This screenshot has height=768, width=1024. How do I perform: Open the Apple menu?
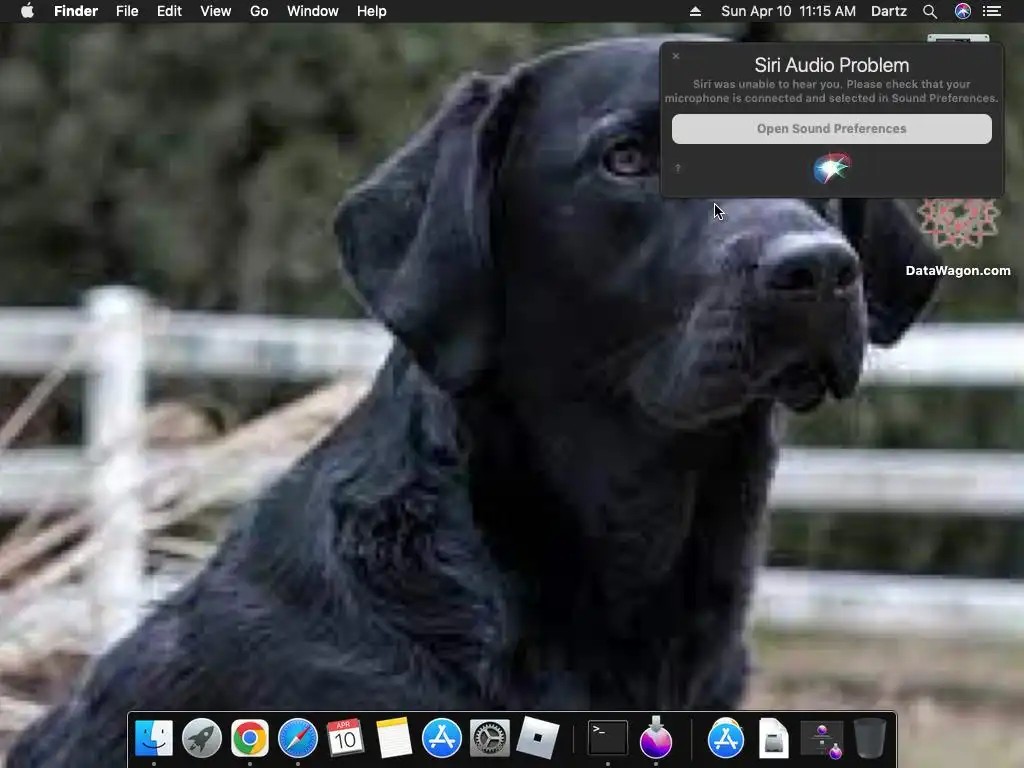[27, 11]
